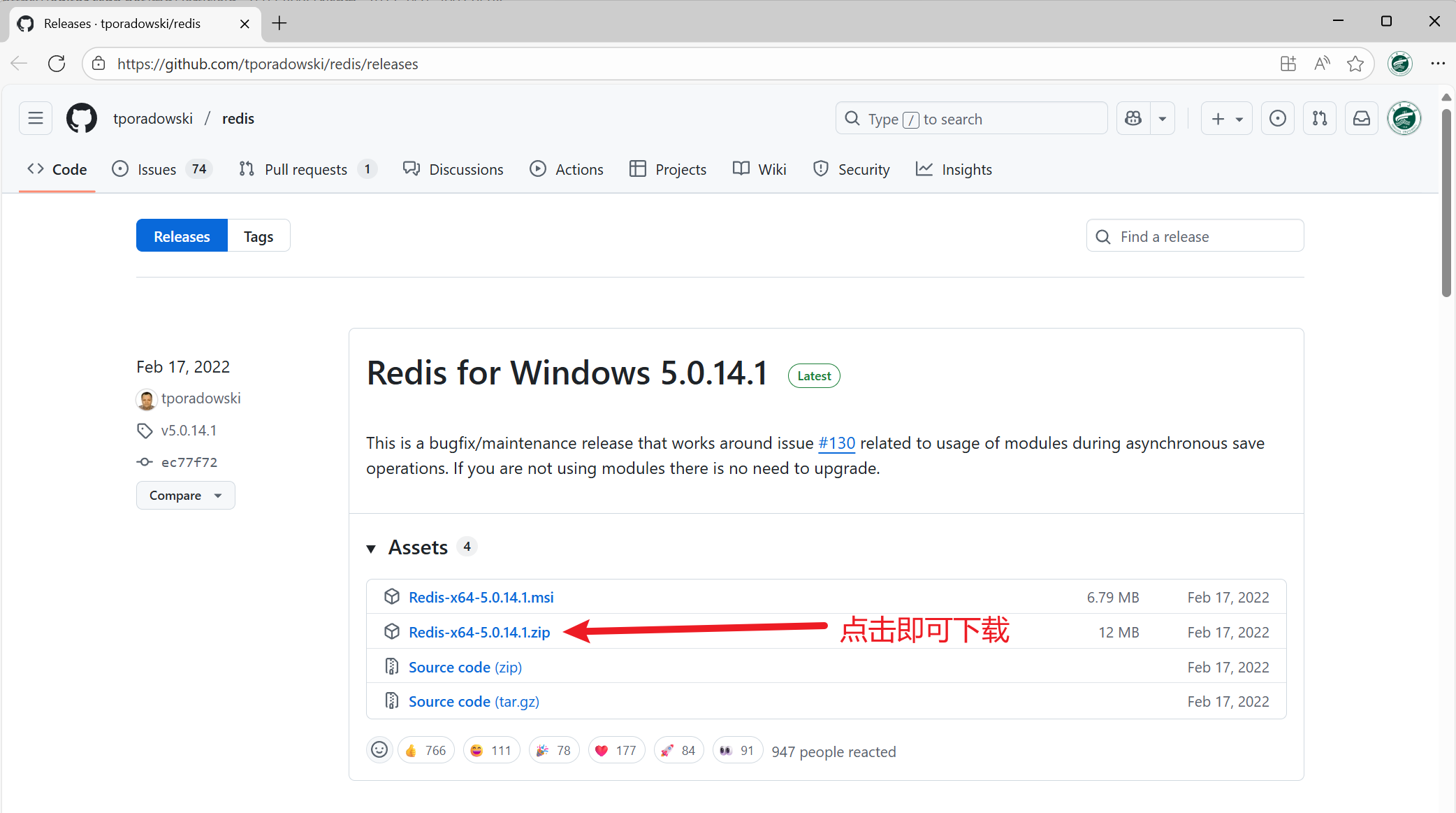The height and width of the screenshot is (813, 1456).
Task: Open the issues icon in header
Action: pos(1277,119)
